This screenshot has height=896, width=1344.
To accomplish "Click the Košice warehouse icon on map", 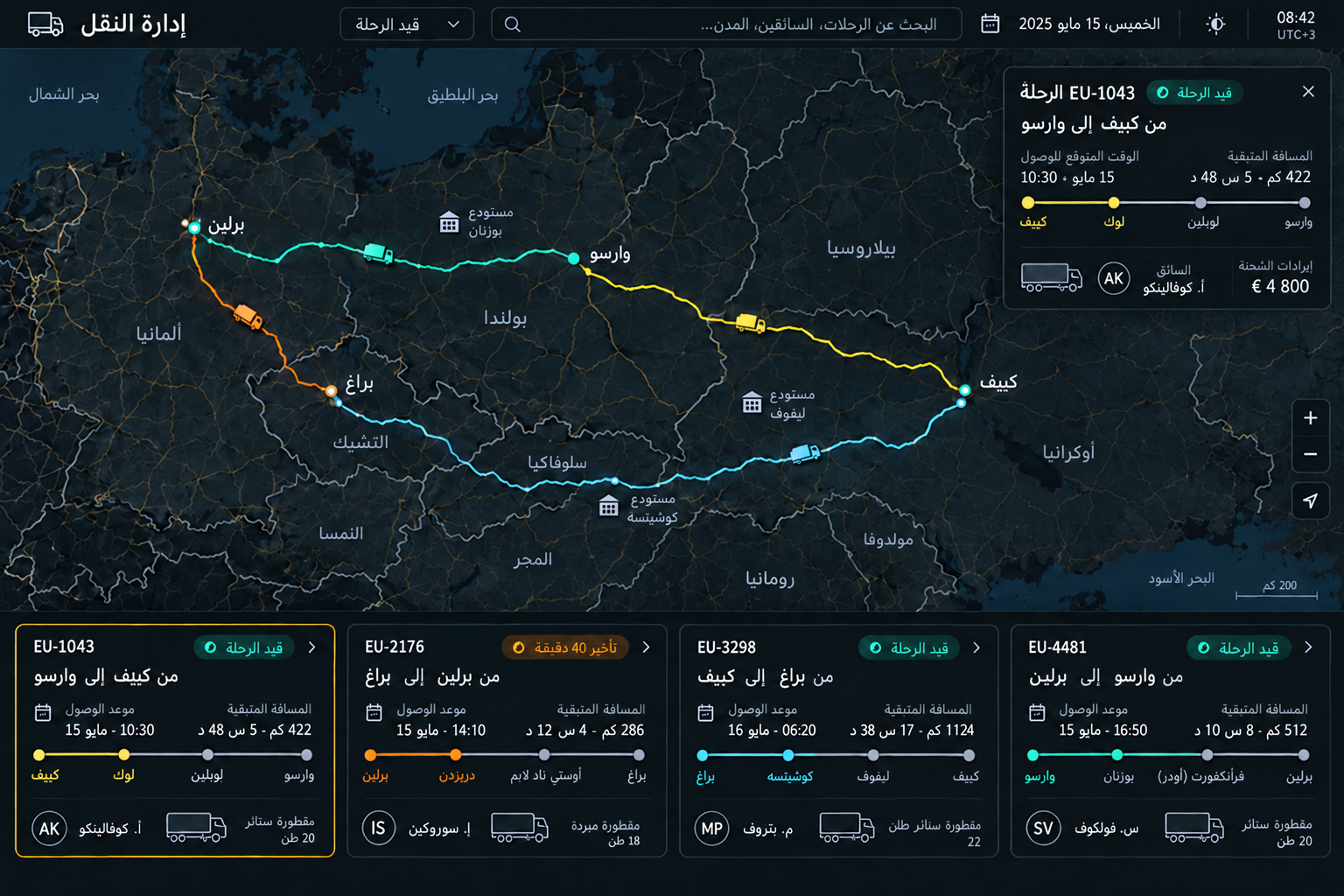I will click(x=609, y=506).
